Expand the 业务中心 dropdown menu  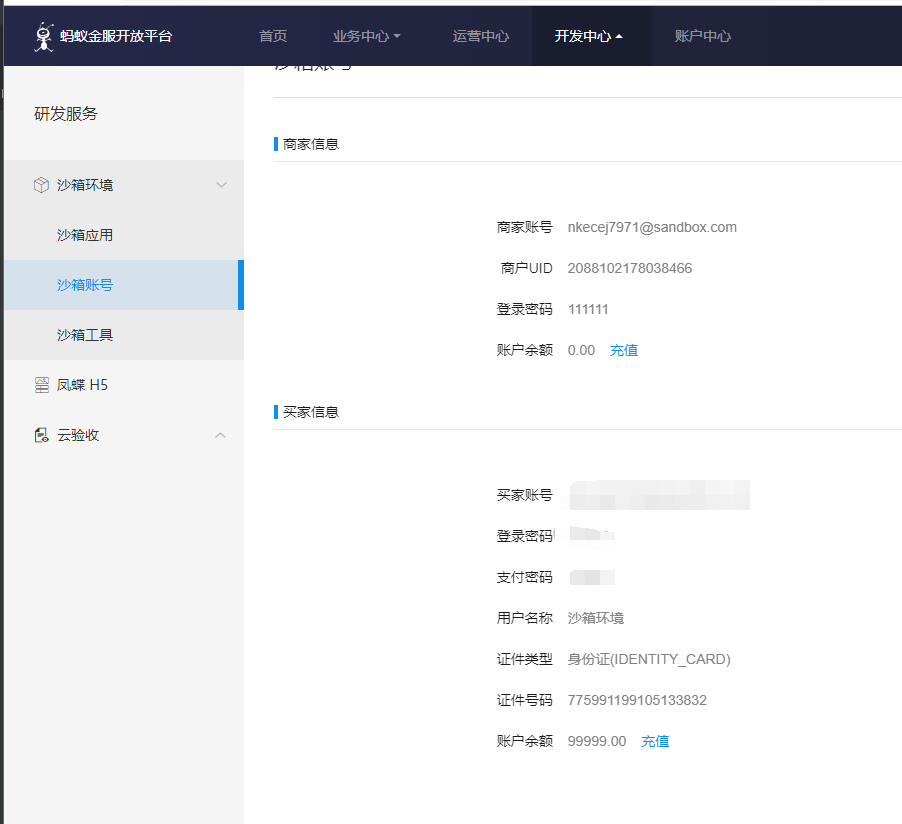pos(366,36)
